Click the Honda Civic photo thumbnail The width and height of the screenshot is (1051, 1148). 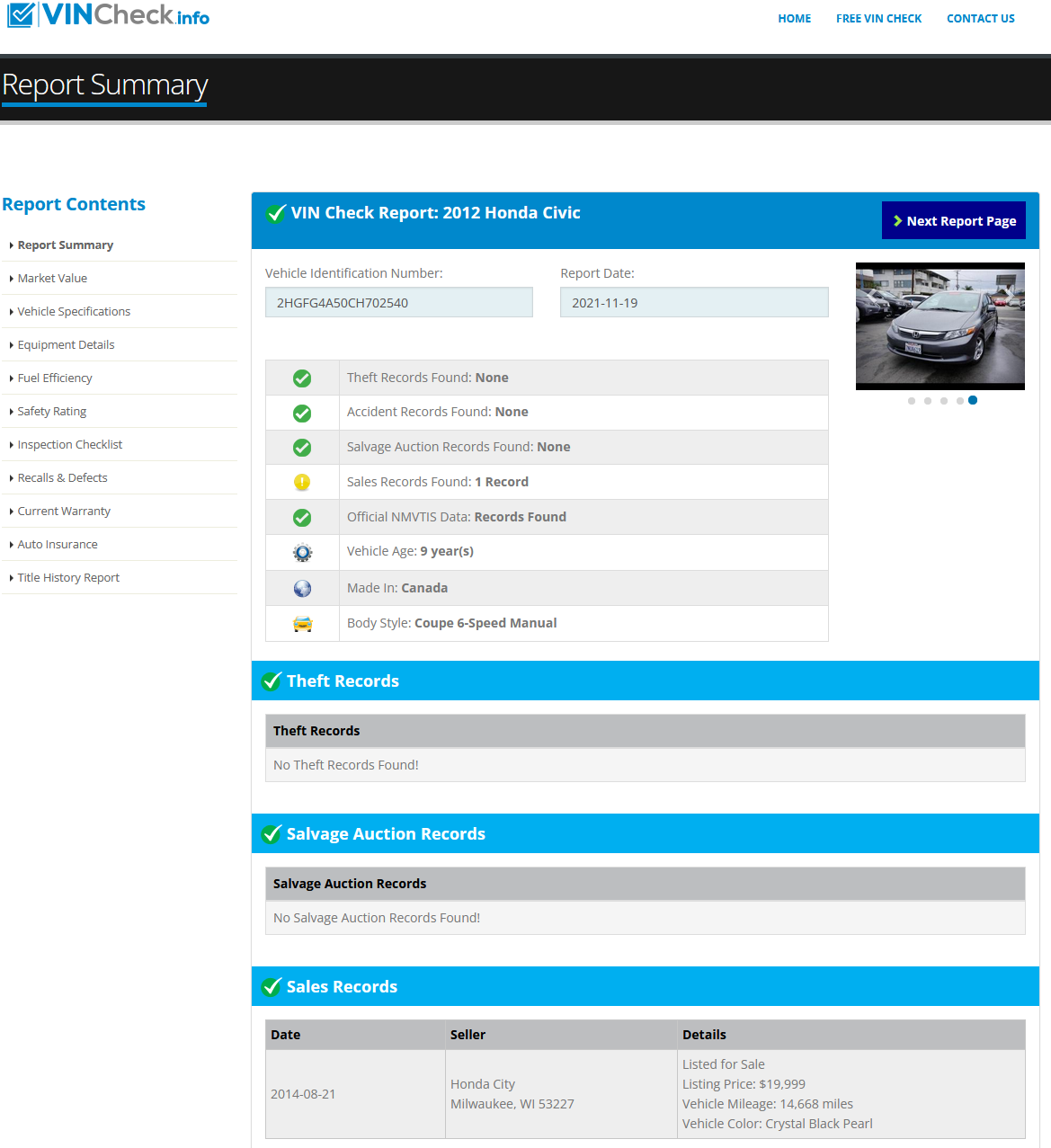pyautogui.click(x=940, y=326)
